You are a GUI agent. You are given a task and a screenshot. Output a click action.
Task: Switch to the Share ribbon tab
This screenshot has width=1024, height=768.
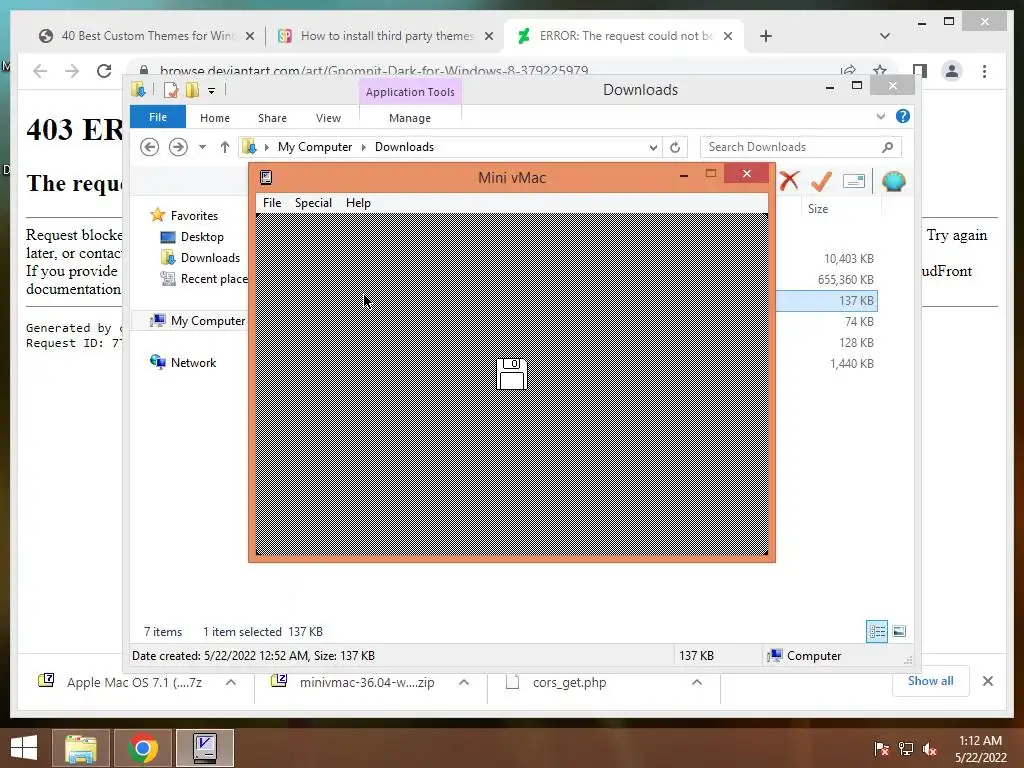272,118
